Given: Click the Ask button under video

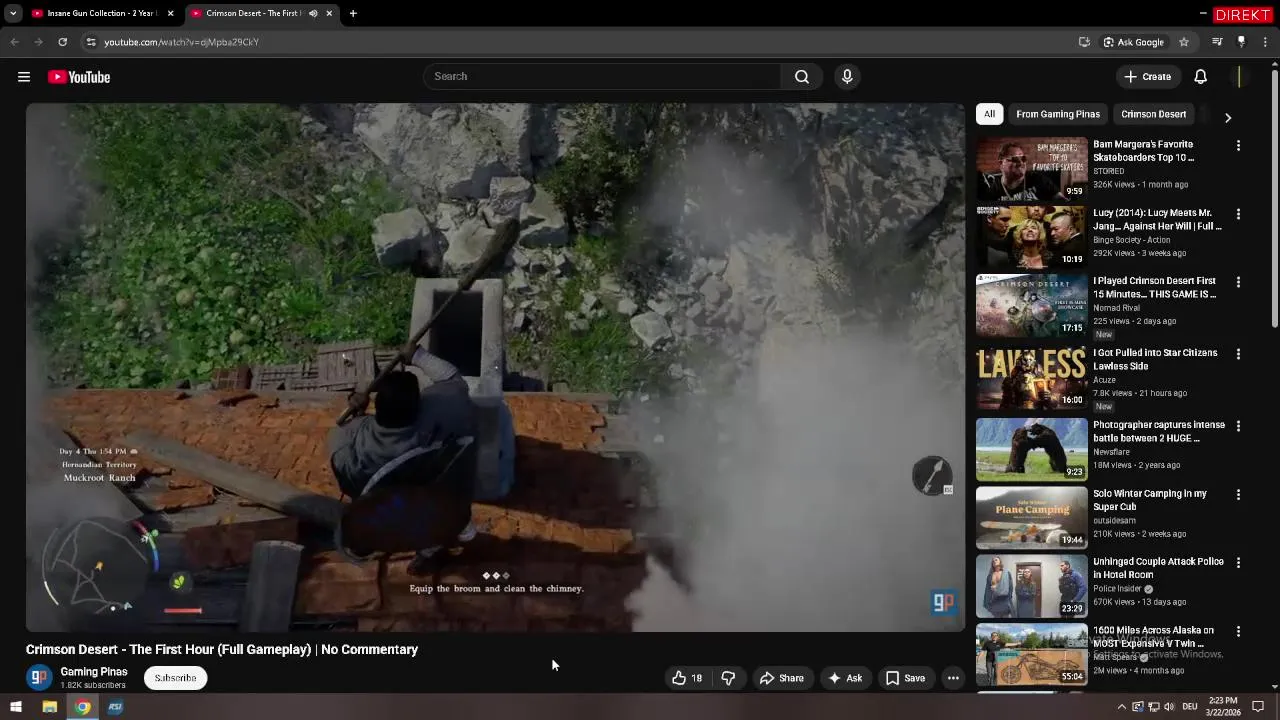Looking at the screenshot, I should (x=844, y=678).
